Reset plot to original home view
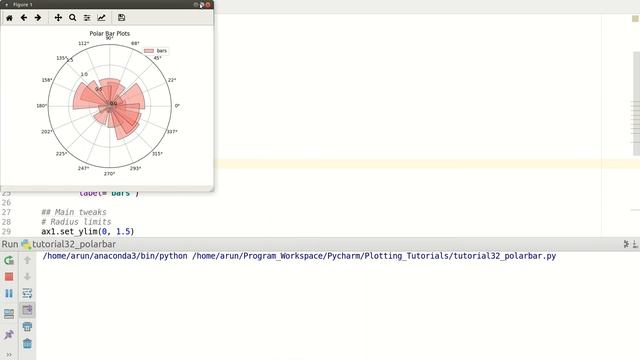The image size is (640, 360). click(9, 18)
